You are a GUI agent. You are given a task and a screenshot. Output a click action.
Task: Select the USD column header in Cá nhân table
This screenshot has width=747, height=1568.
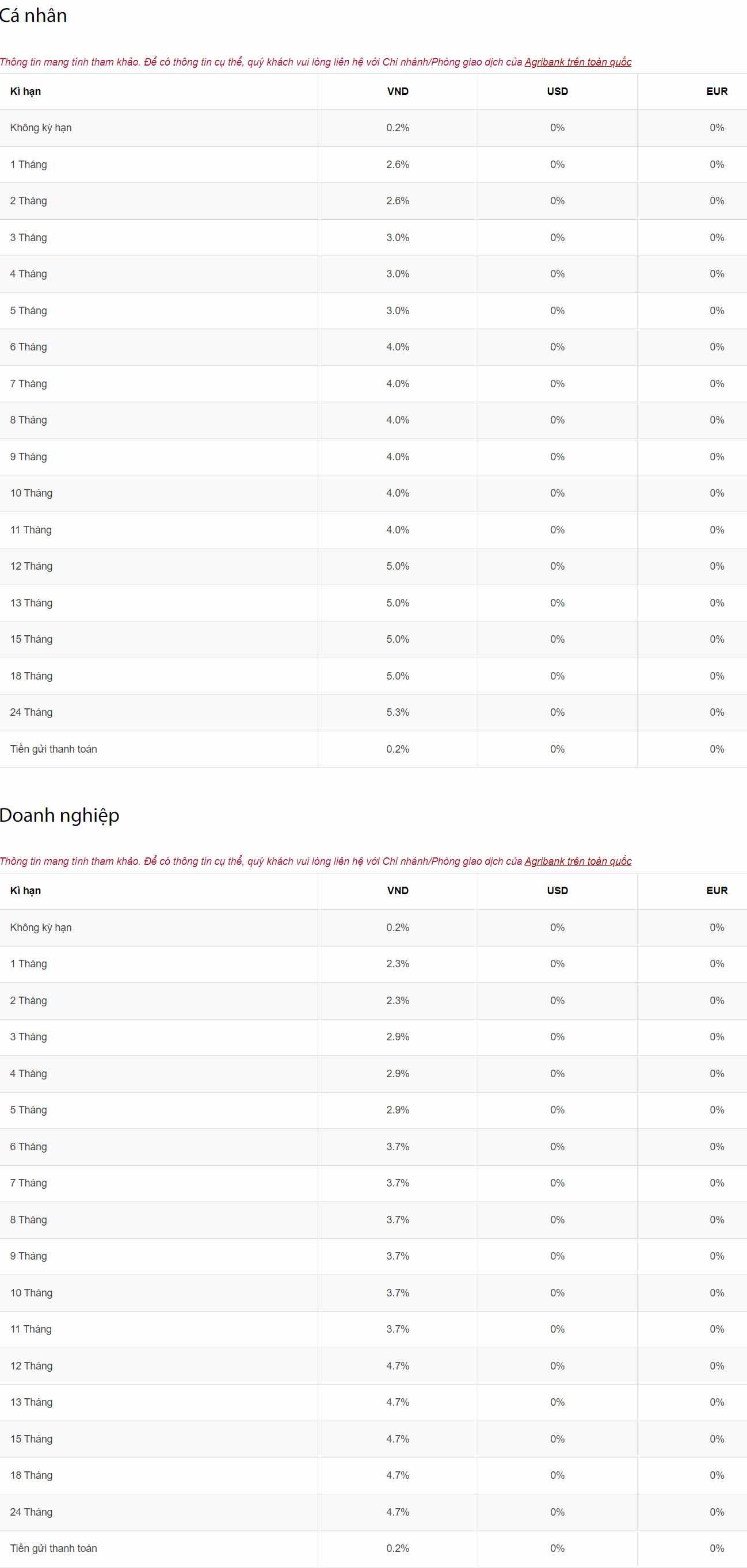pyautogui.click(x=557, y=91)
